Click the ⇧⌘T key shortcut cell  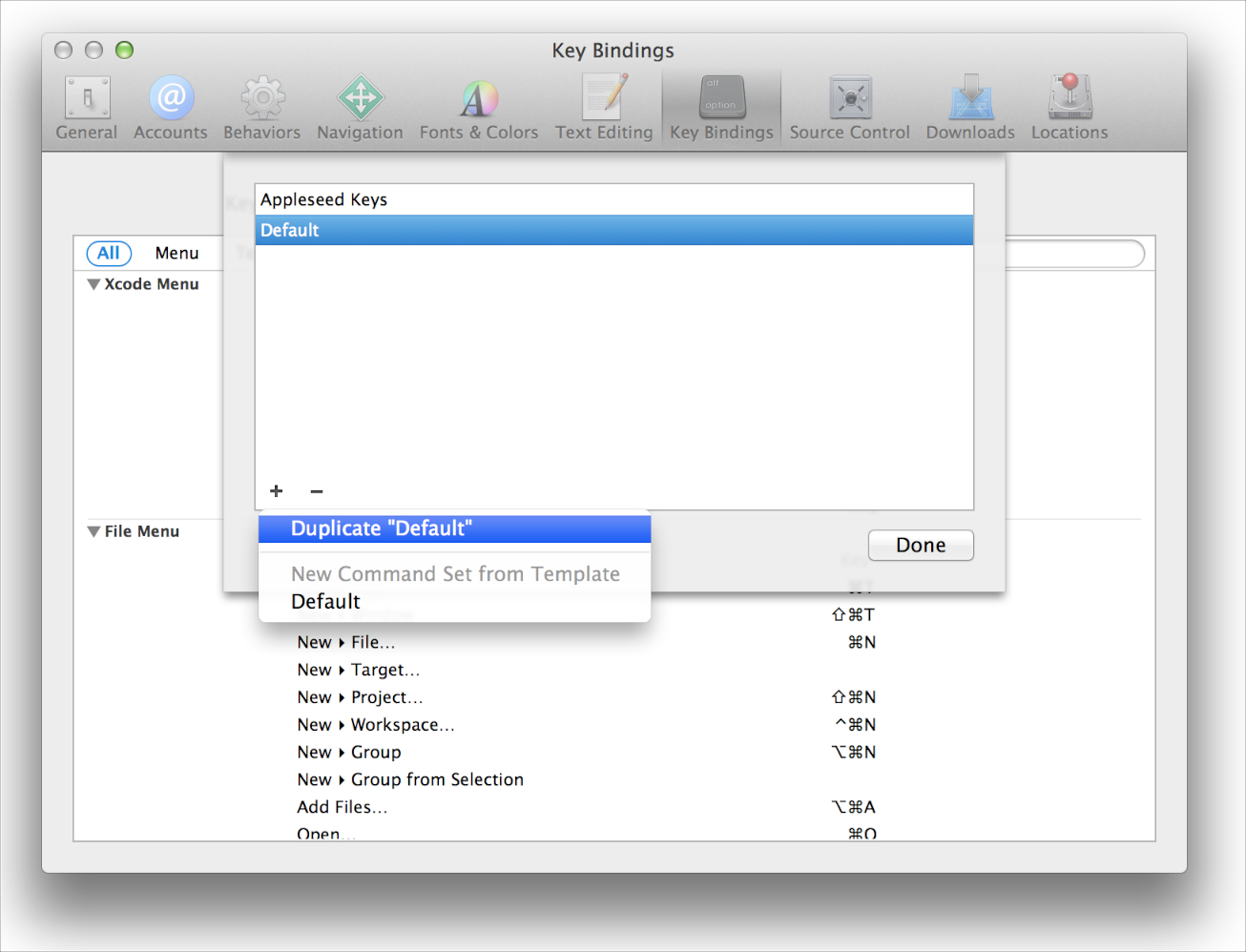click(853, 614)
